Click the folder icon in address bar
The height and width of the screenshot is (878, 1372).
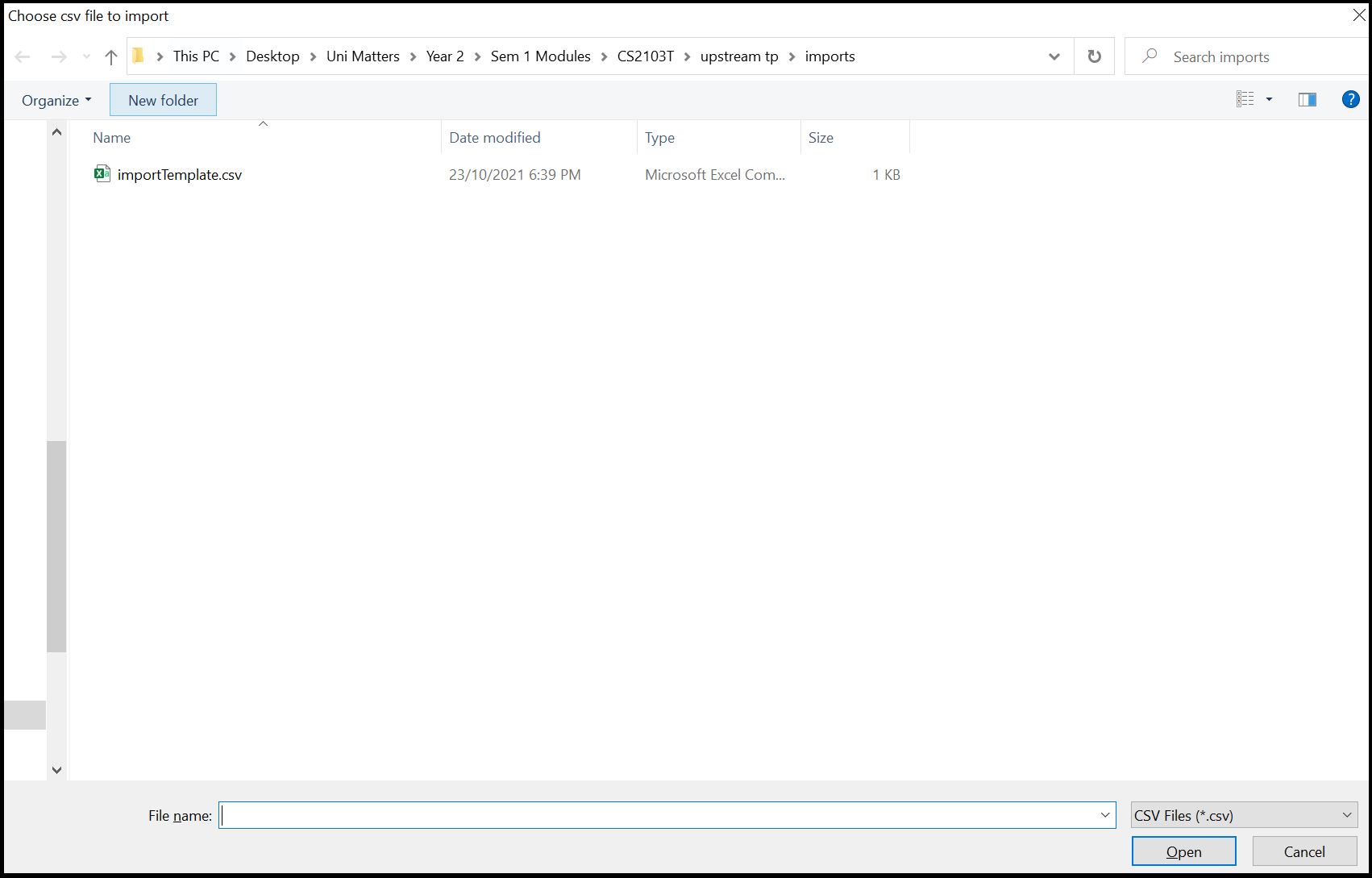tap(139, 56)
